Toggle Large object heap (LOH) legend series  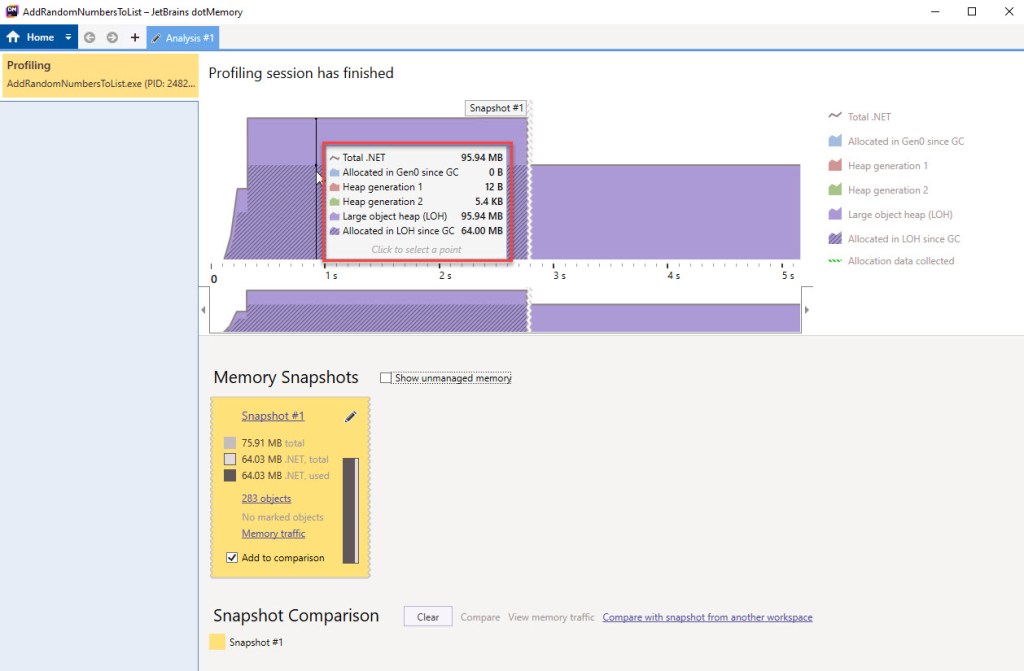(x=835, y=214)
